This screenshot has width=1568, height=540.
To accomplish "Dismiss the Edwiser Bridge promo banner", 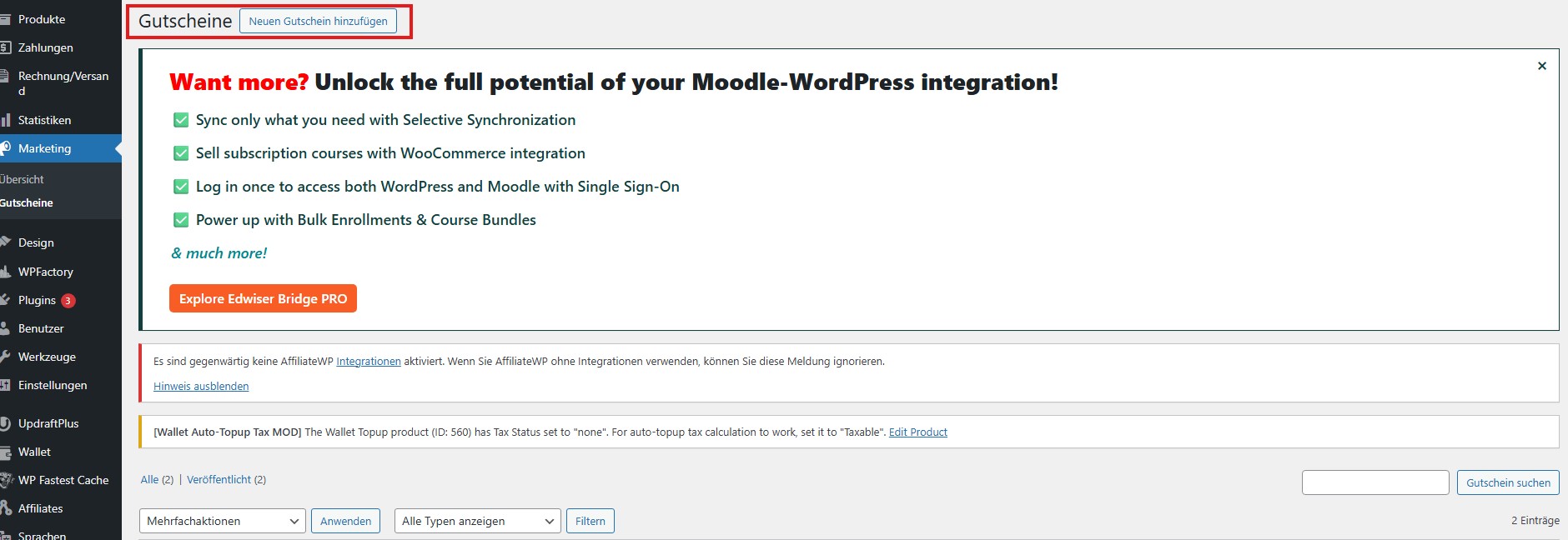I will 1542,66.
